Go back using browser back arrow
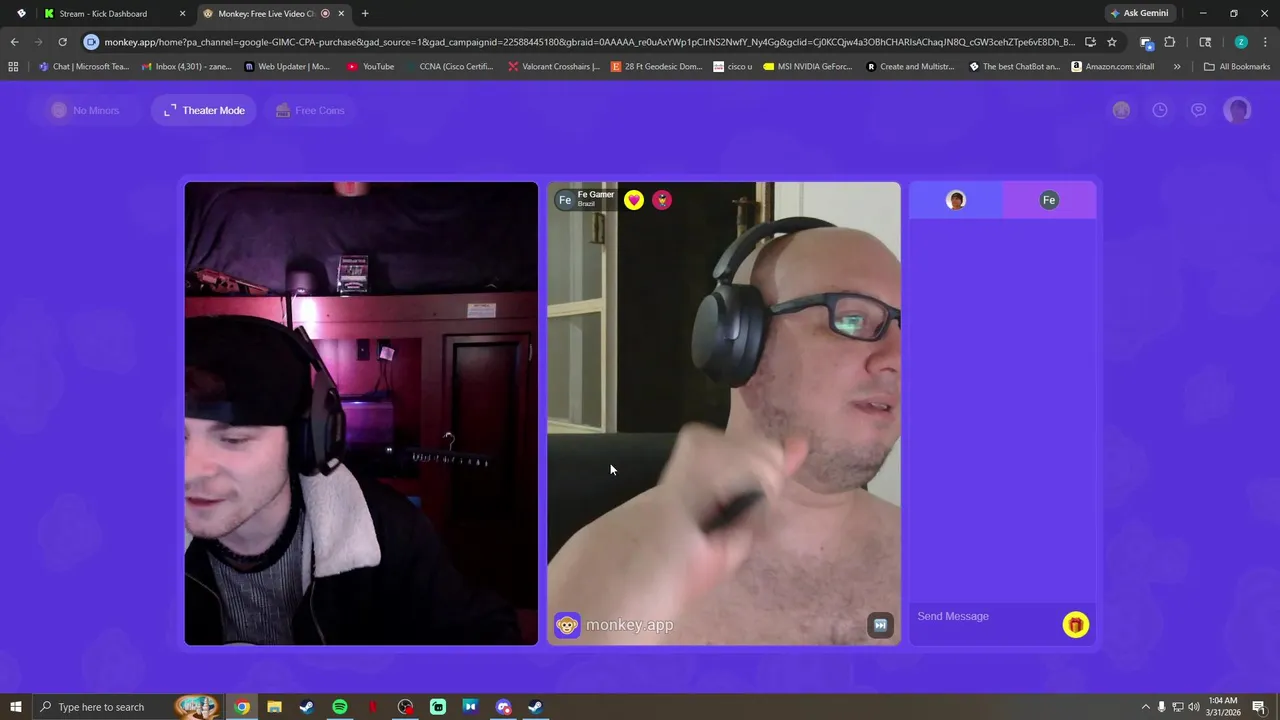Viewport: 1280px width, 720px height. point(14,42)
